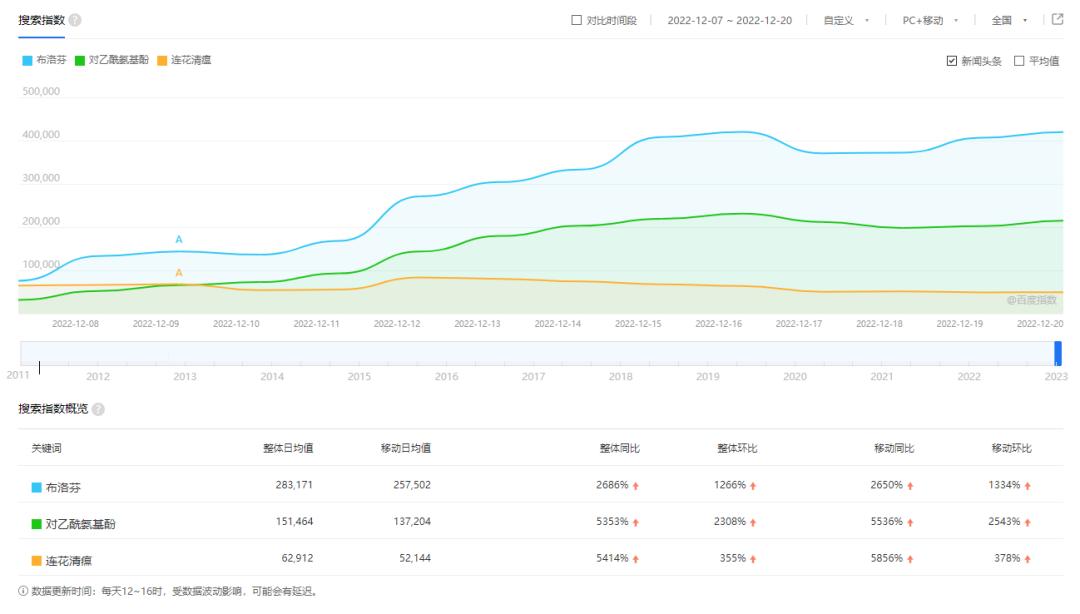This screenshot has width=1080, height=614.
Task: Click value 62,912 in 连花清瘟 row
Action: pos(297,557)
